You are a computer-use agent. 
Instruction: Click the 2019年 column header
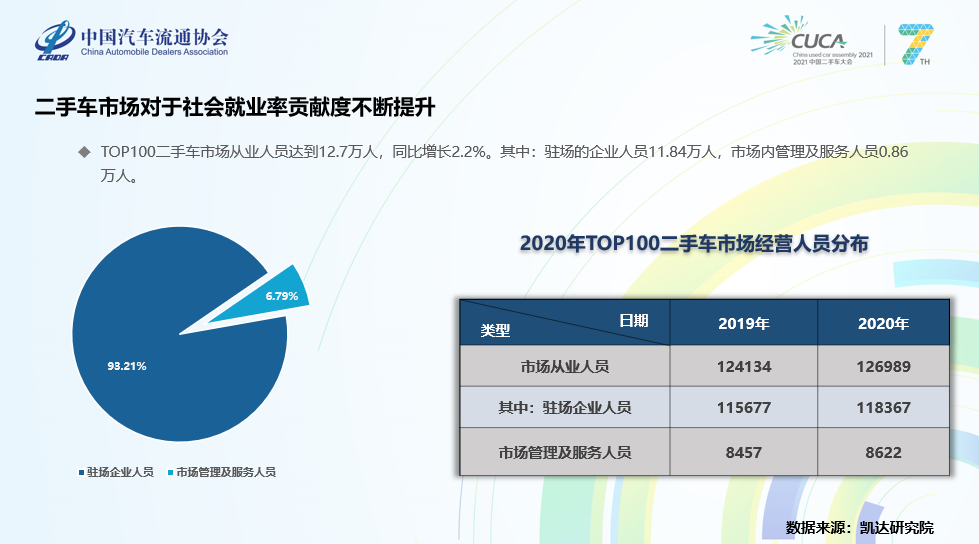744,324
